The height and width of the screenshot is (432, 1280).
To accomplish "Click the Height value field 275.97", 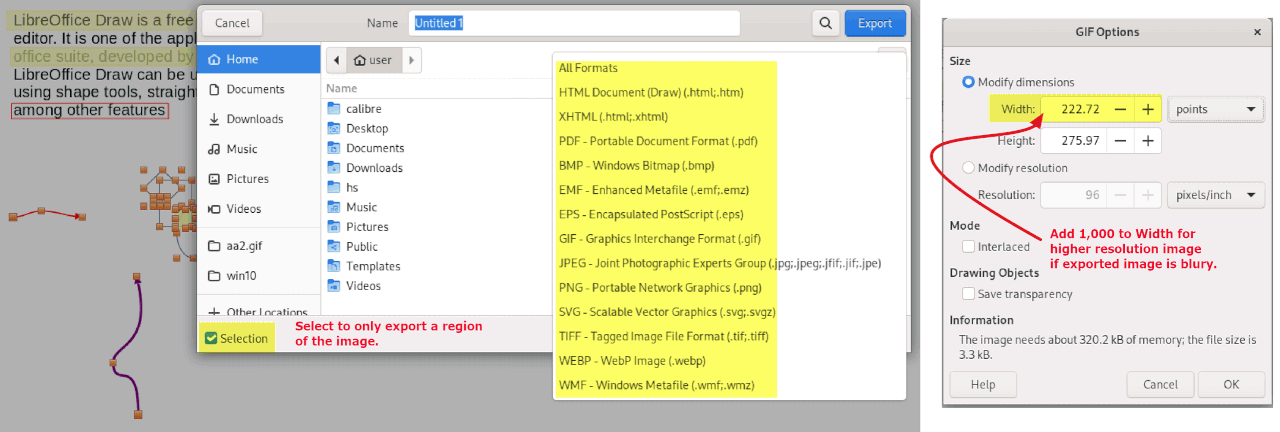I will 1074,141.
